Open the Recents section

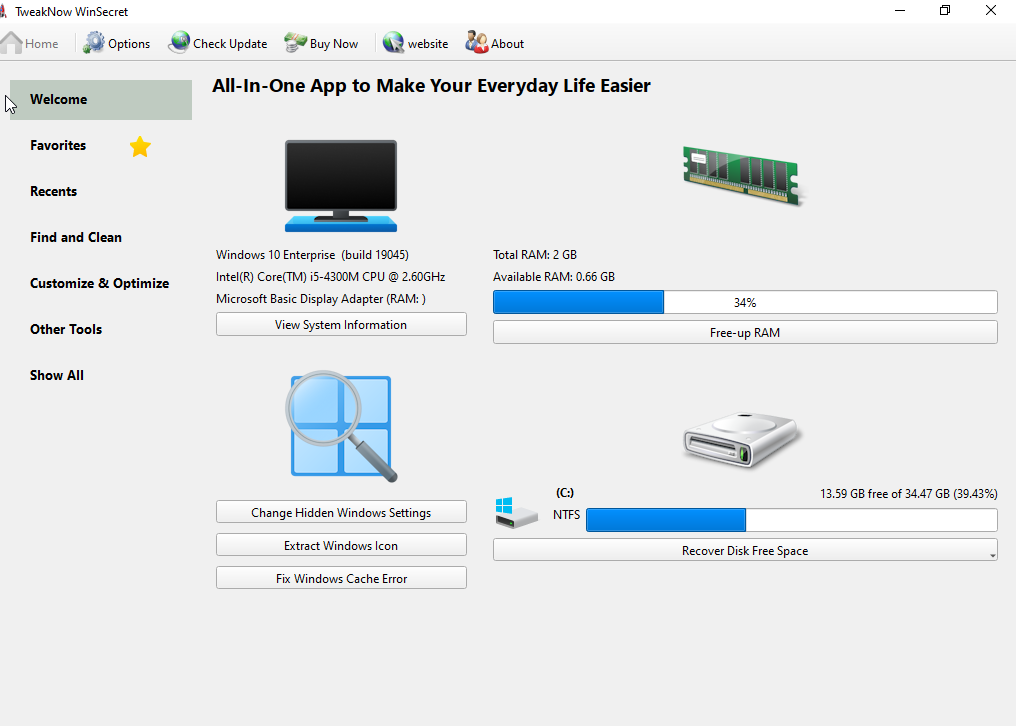click(53, 191)
